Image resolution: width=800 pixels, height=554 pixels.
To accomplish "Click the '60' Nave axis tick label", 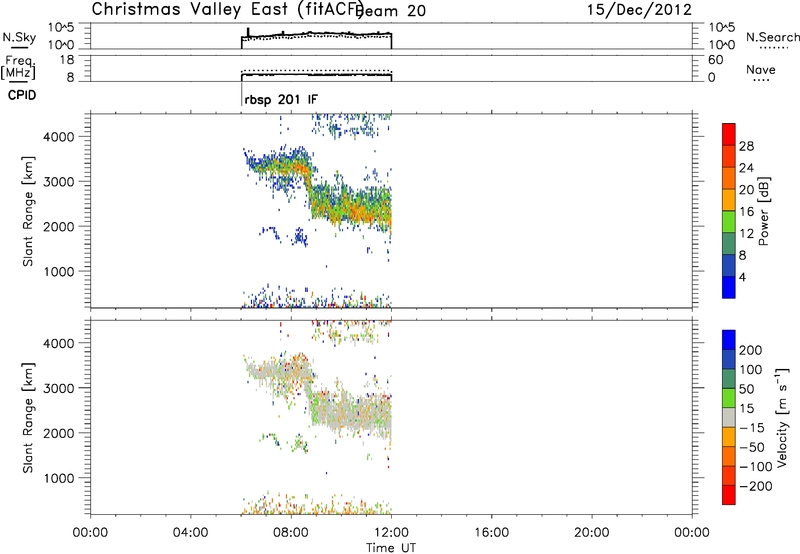I will (x=715, y=60).
